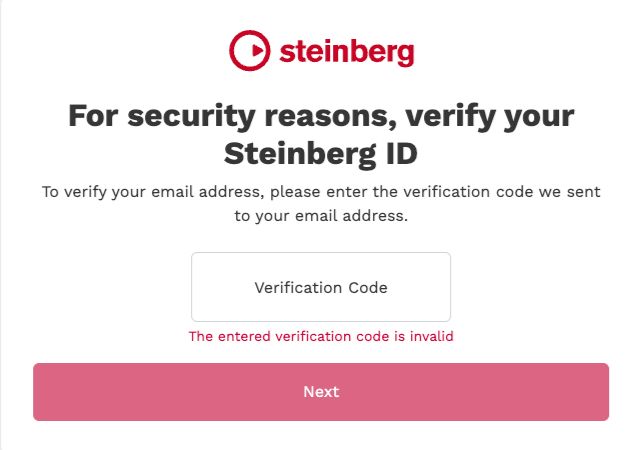640x450 pixels.
Task: Click the red Steinberg play-circle logo icon
Action: coord(249,49)
